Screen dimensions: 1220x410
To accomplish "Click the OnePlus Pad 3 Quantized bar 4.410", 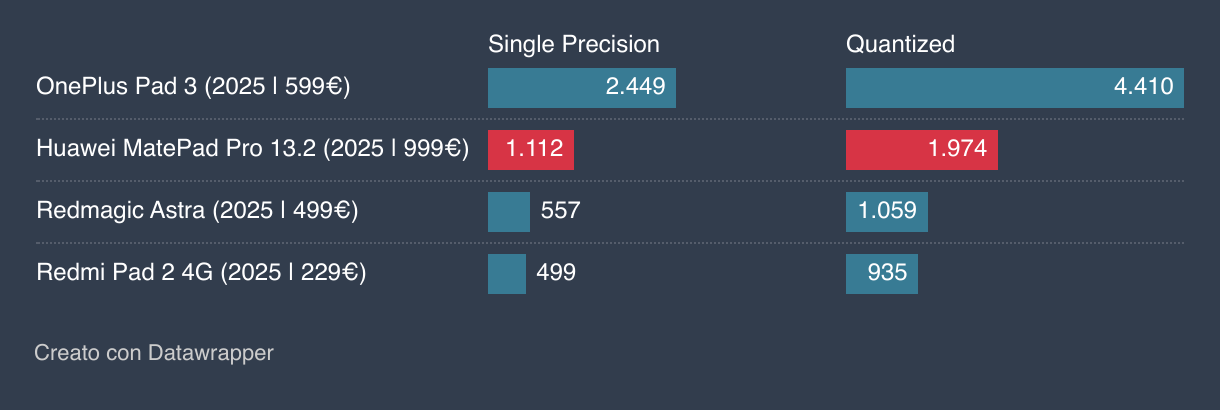I will (1015, 88).
